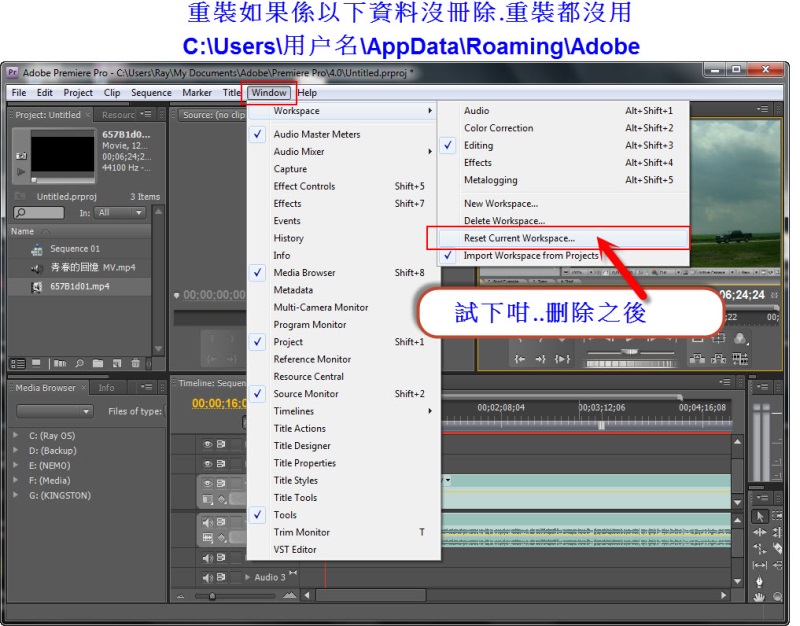Click Play In to Out in Program Monitor
Screen dimensions: 800x626
[562, 359]
